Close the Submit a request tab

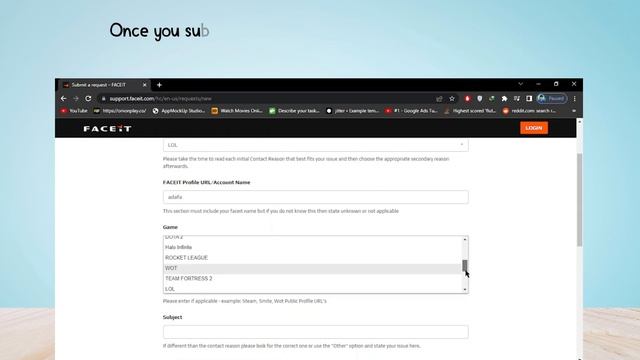(144, 85)
